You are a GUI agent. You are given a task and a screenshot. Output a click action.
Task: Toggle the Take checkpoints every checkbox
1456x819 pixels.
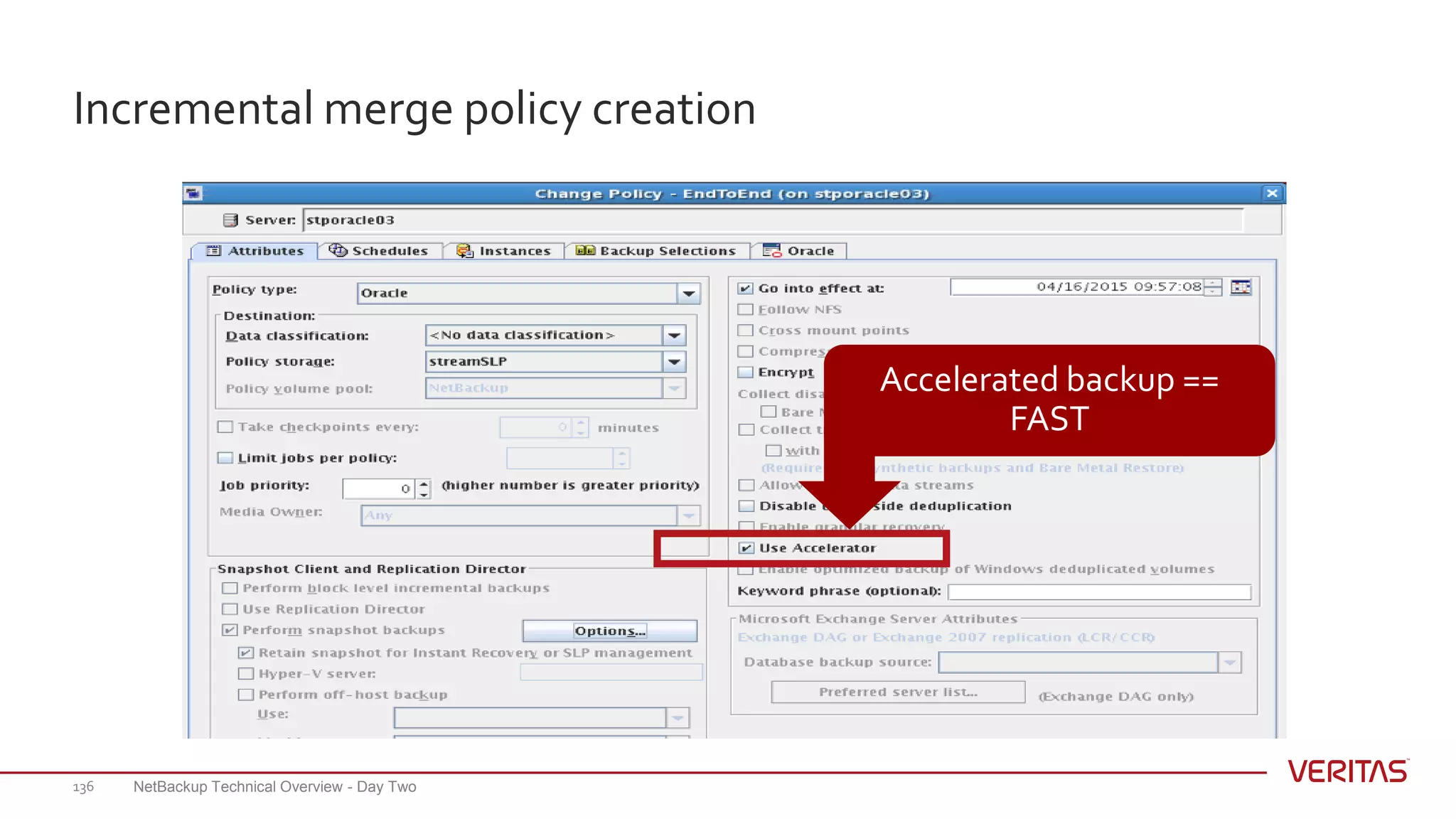225,427
